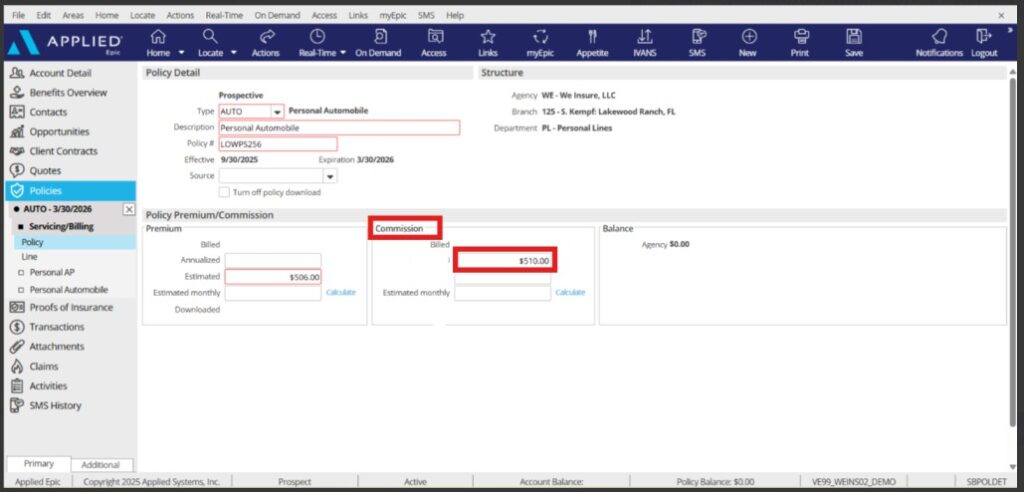Image resolution: width=1024 pixels, height=492 pixels.
Task: Open the Actions menu in menu bar
Action: (x=180, y=16)
